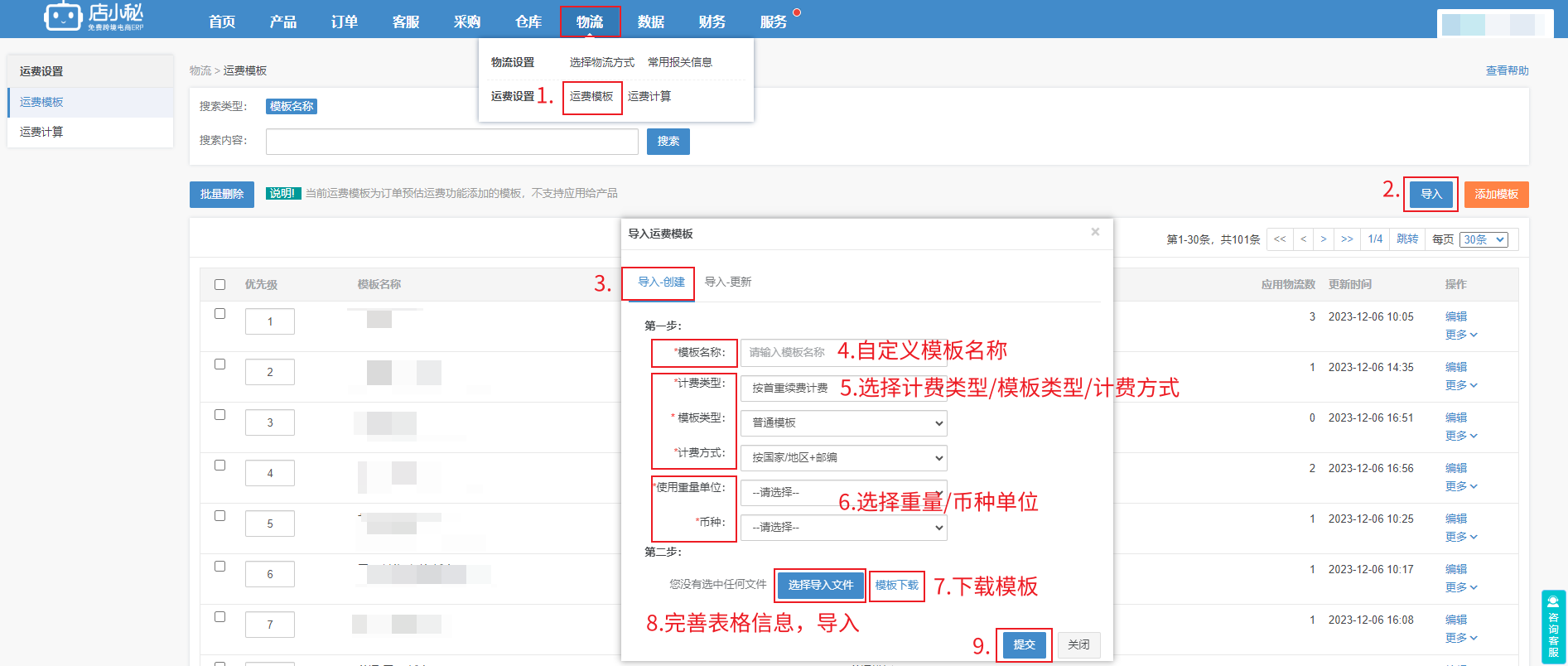Image resolution: width=1568 pixels, height=666 pixels.
Task: Open the 客服 top menu
Action: [x=406, y=22]
